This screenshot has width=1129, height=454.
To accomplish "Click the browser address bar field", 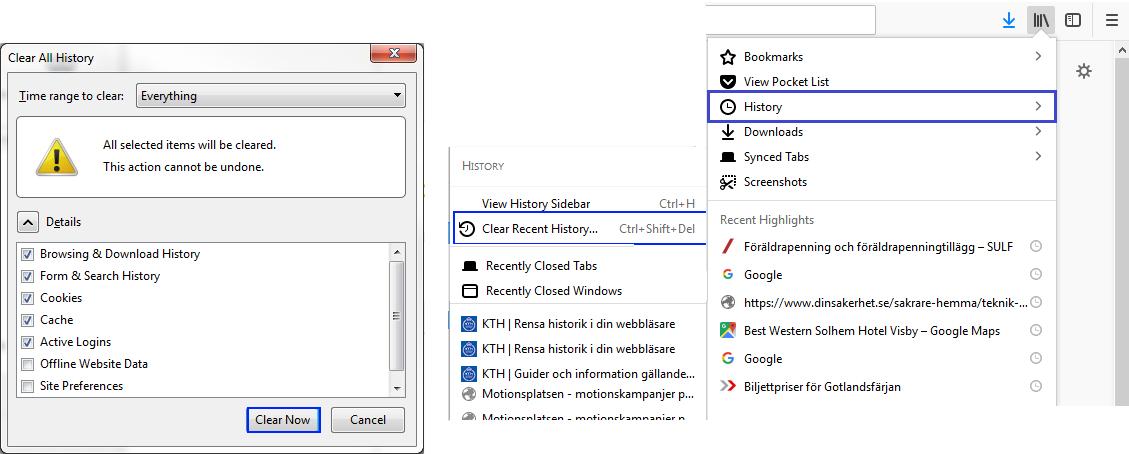I will pyautogui.click(x=790, y=20).
